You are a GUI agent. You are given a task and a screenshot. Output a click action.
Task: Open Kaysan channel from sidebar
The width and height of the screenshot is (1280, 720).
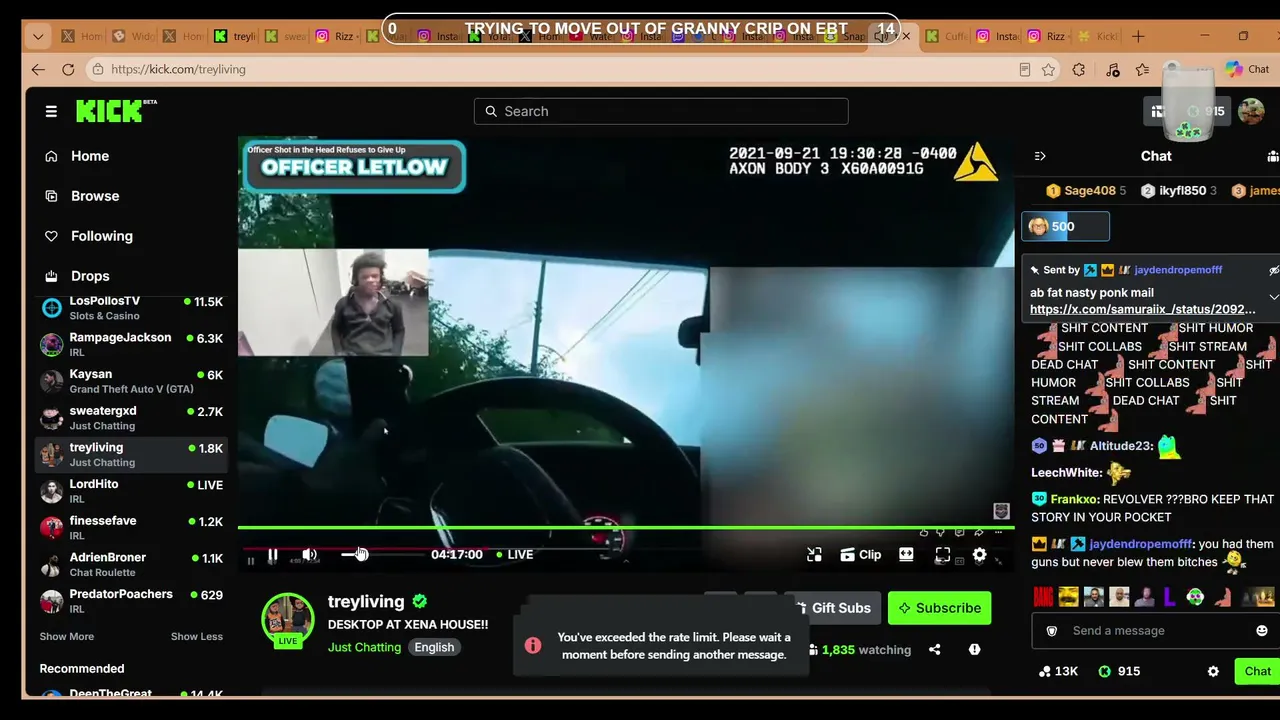point(132,381)
